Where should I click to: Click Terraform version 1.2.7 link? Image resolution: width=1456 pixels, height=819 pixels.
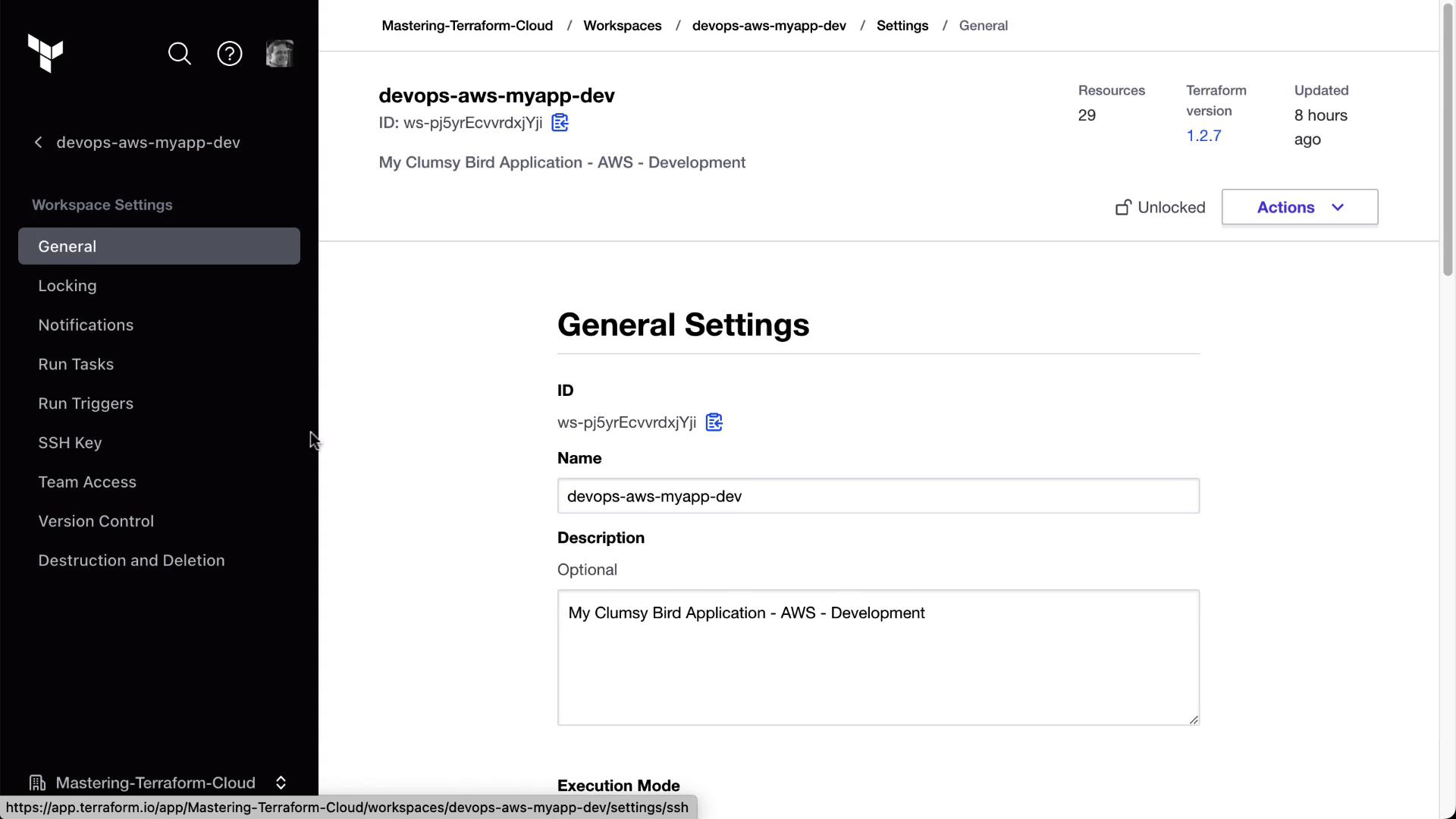coord(1203,136)
